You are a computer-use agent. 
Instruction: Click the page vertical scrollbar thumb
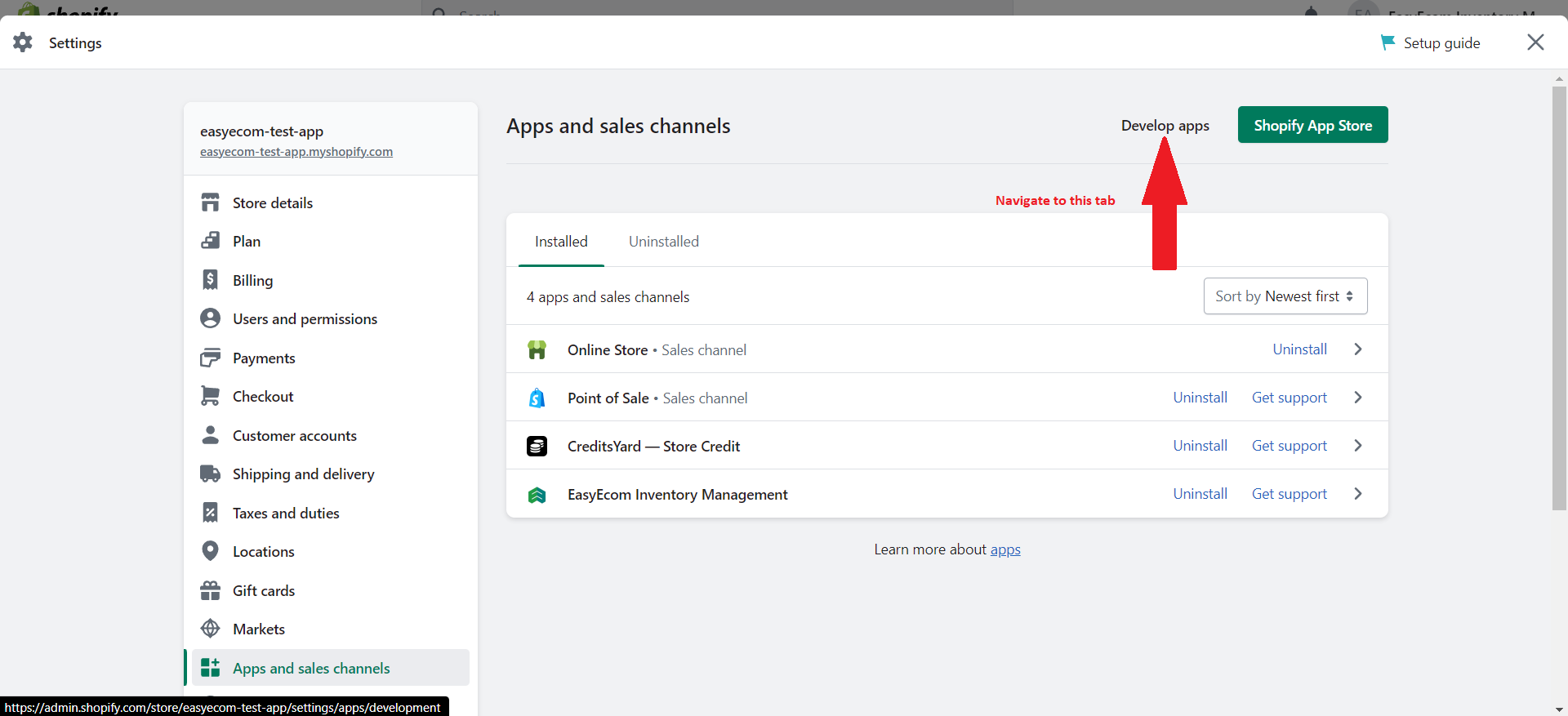[x=1559, y=298]
